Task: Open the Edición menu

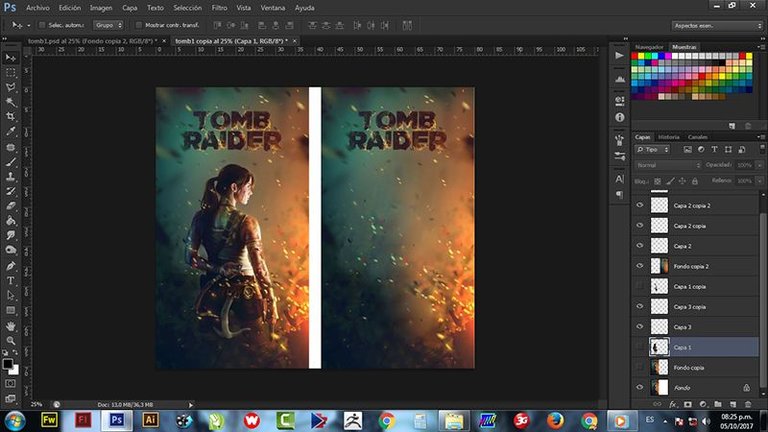Action: (70, 8)
